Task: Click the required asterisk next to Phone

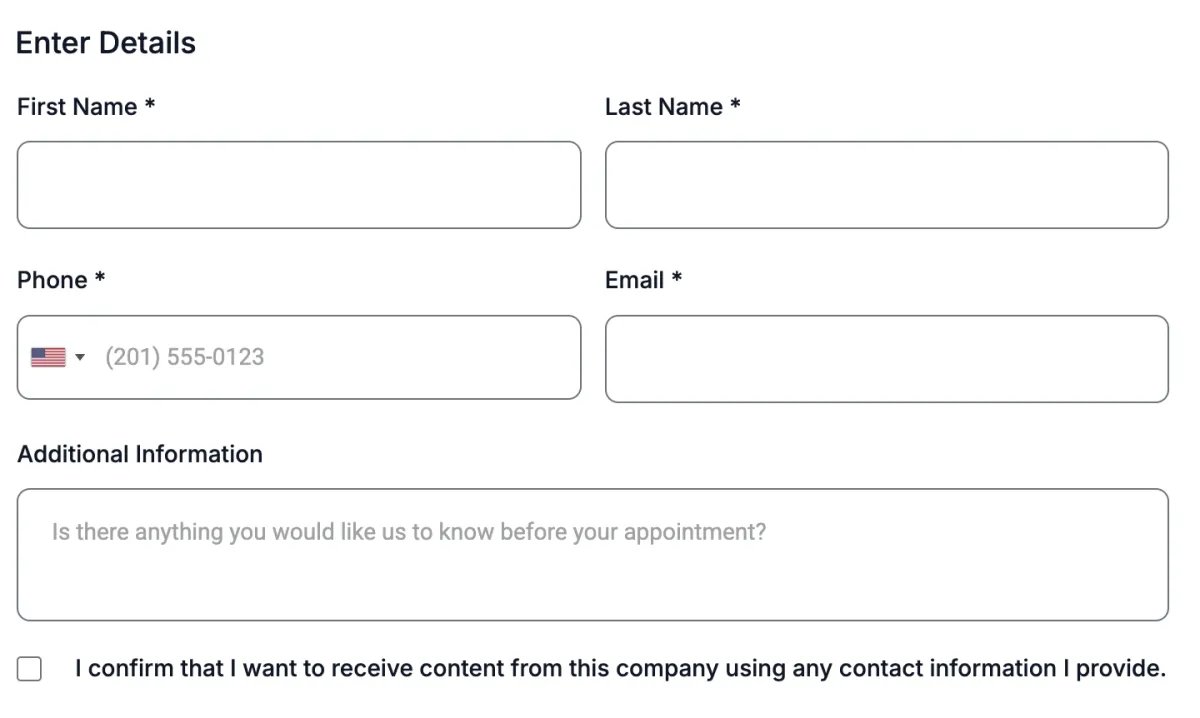Action: click(x=100, y=278)
